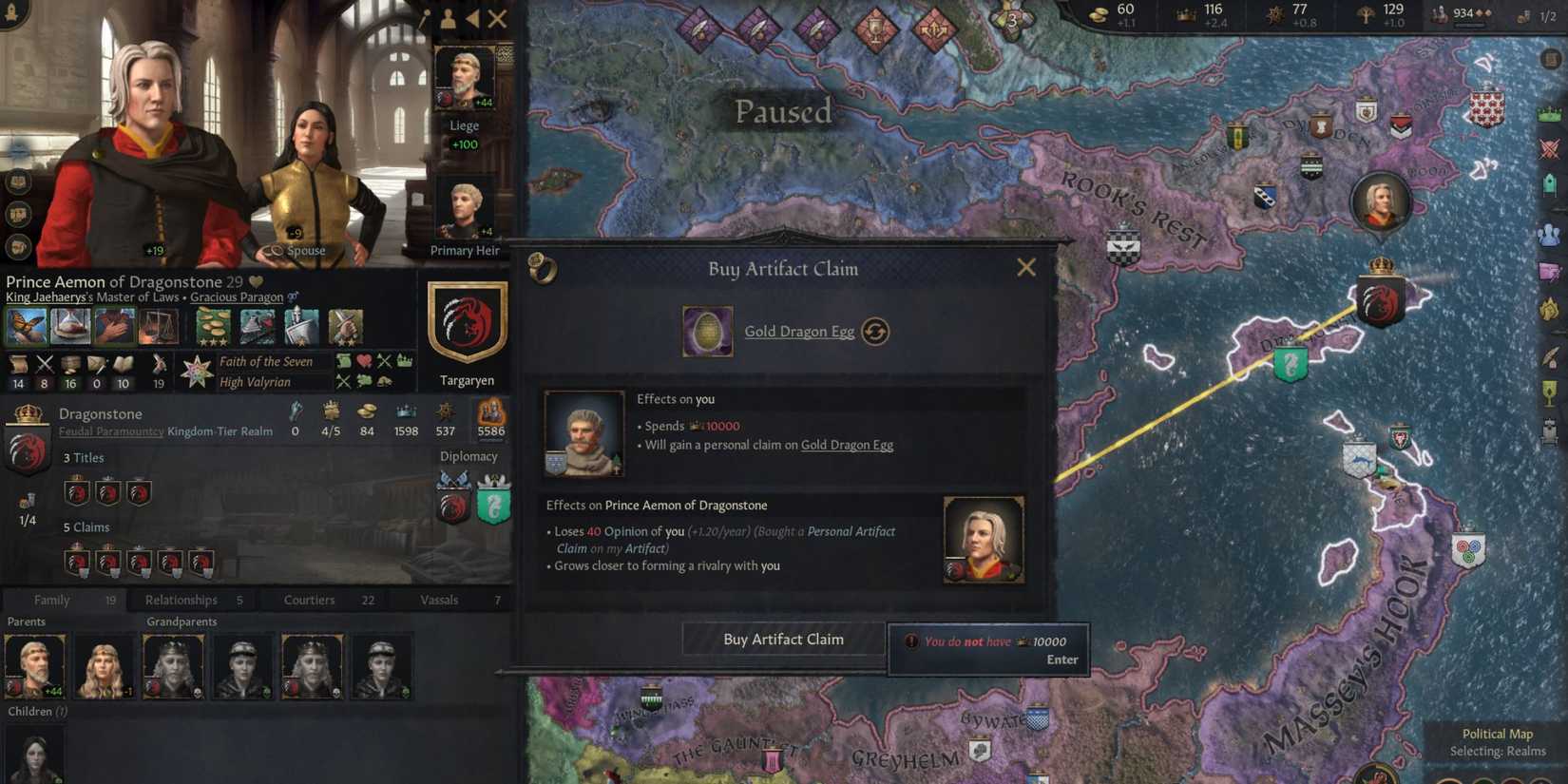1568x784 pixels.
Task: Open the Targaryen house coat of arms
Action: click(467, 323)
